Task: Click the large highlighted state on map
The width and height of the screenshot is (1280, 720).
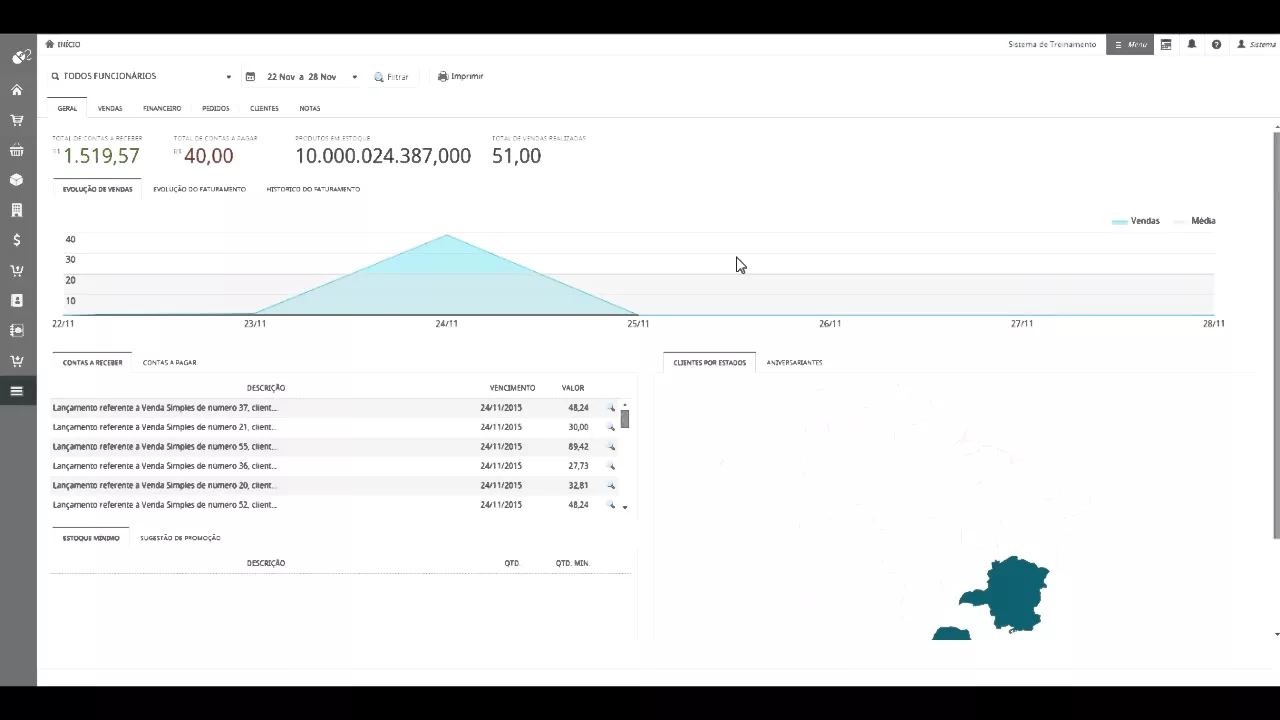Action: pos(1009,593)
